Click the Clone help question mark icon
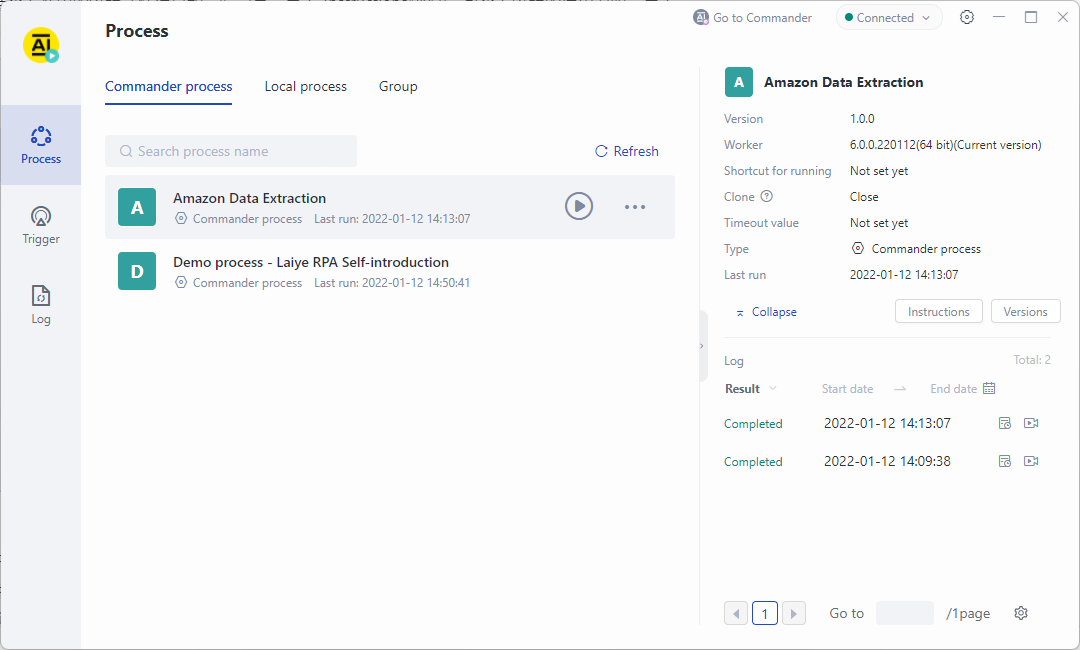 pyautogui.click(x=767, y=197)
